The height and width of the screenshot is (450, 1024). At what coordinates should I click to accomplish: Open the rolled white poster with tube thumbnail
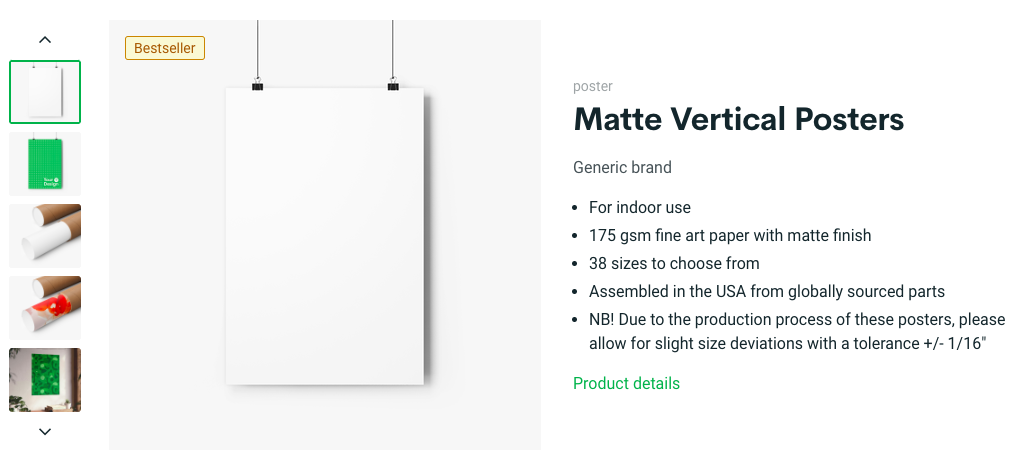45,236
